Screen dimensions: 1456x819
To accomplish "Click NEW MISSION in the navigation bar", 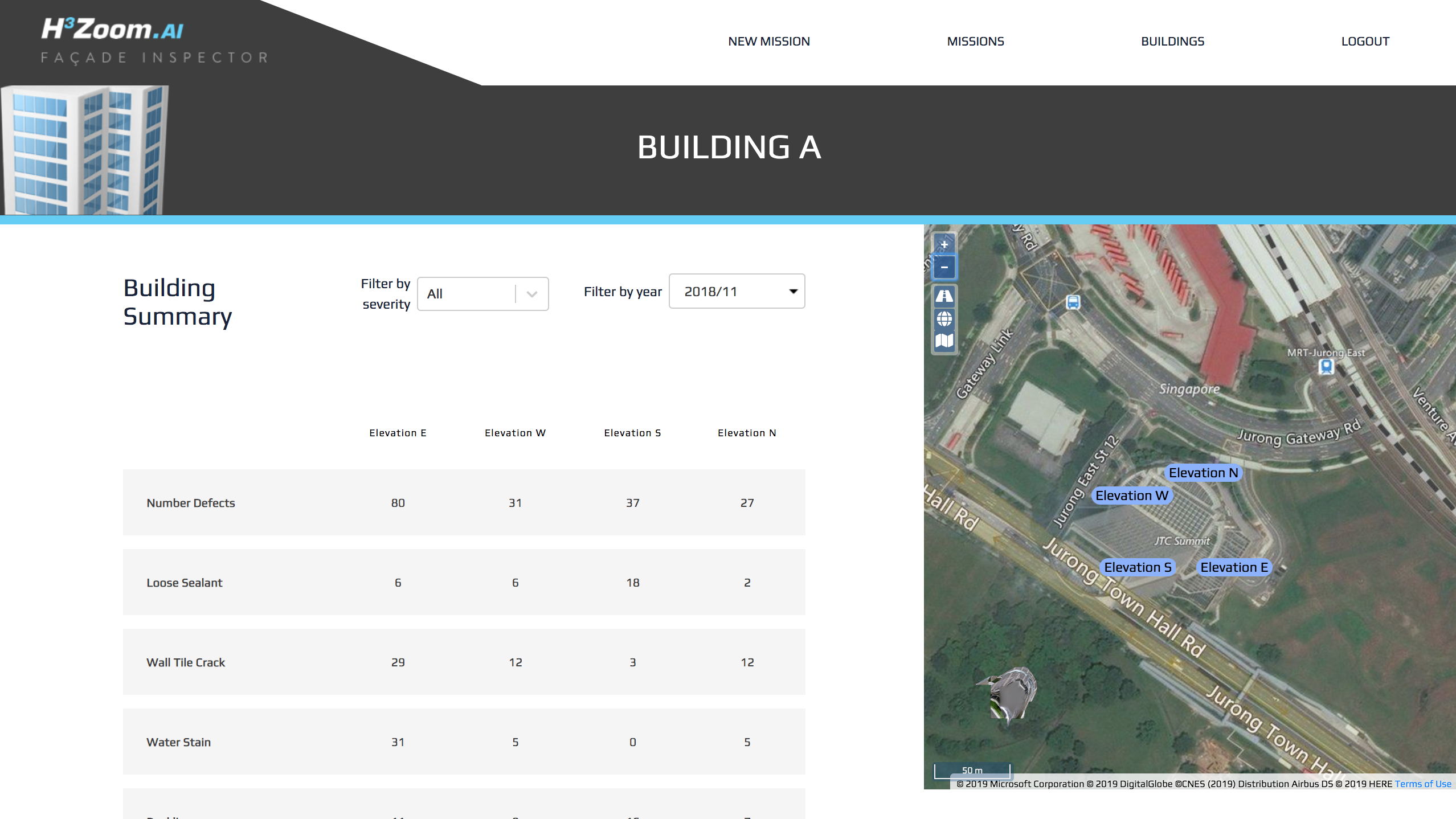I will click(768, 41).
